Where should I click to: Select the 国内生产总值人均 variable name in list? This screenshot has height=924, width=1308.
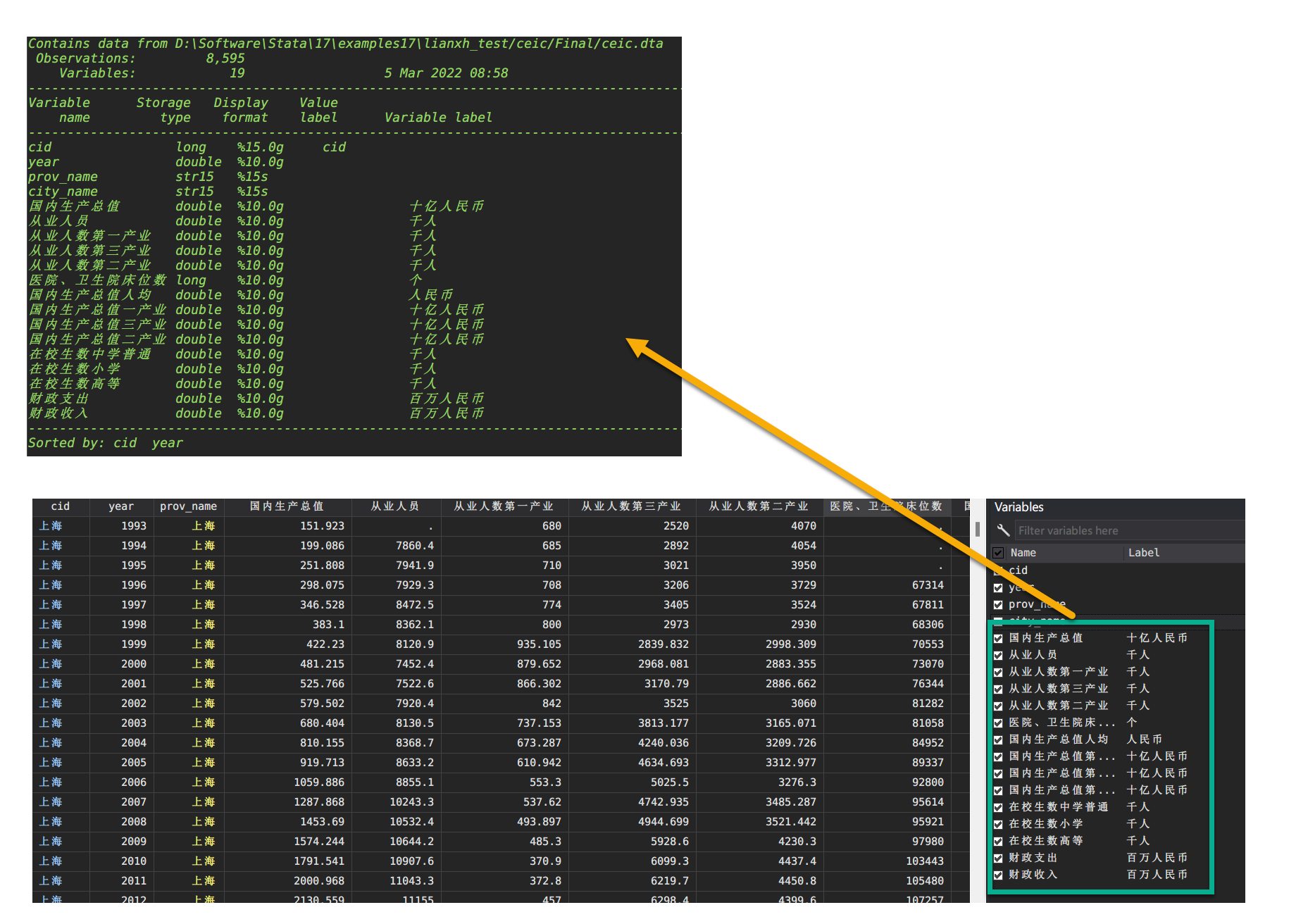1058,739
